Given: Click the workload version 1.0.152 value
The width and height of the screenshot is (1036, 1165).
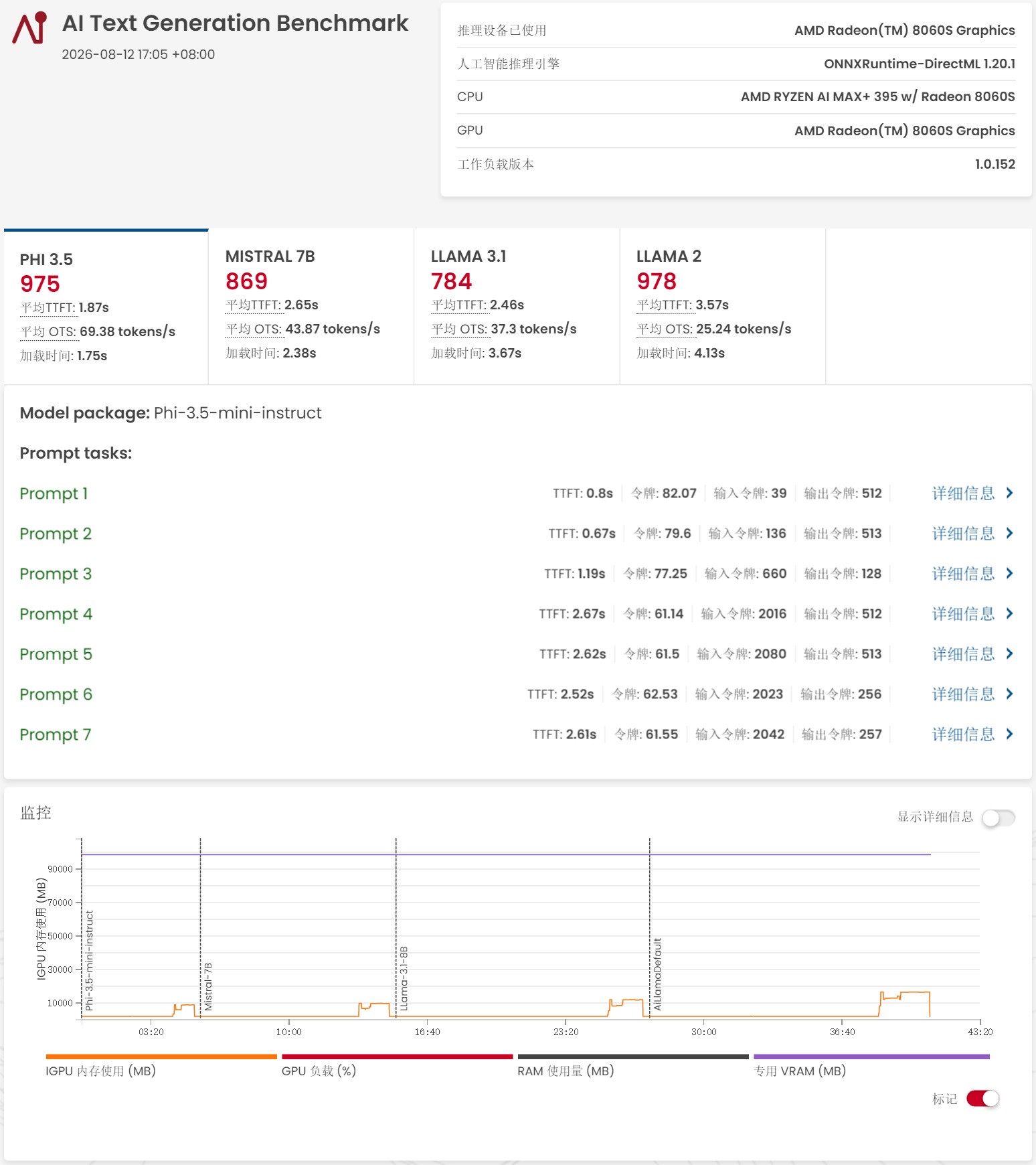Looking at the screenshot, I should (995, 164).
